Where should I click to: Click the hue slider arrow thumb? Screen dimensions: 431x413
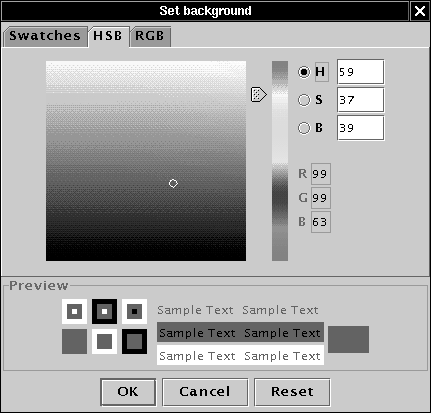pos(259,95)
